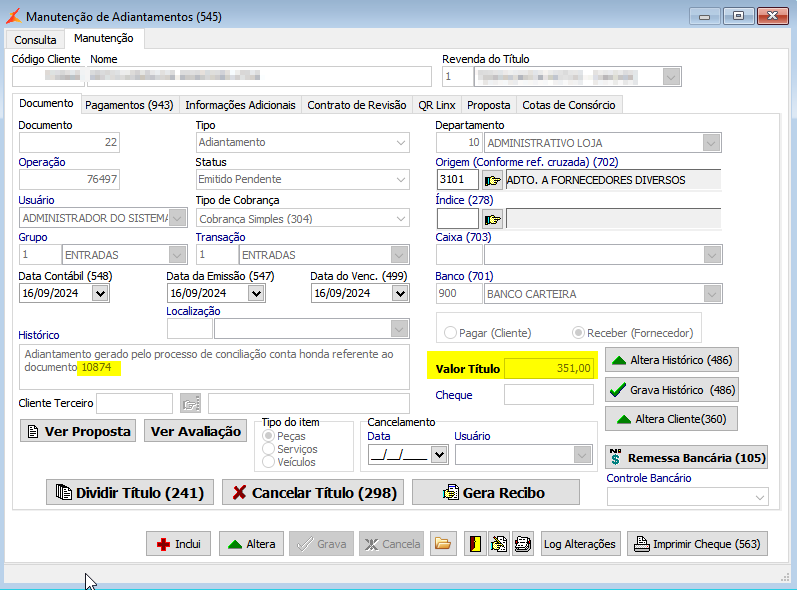This screenshot has width=797, height=590.
Task: Click the Cancelar Título (298) button
Action: (x=313, y=492)
